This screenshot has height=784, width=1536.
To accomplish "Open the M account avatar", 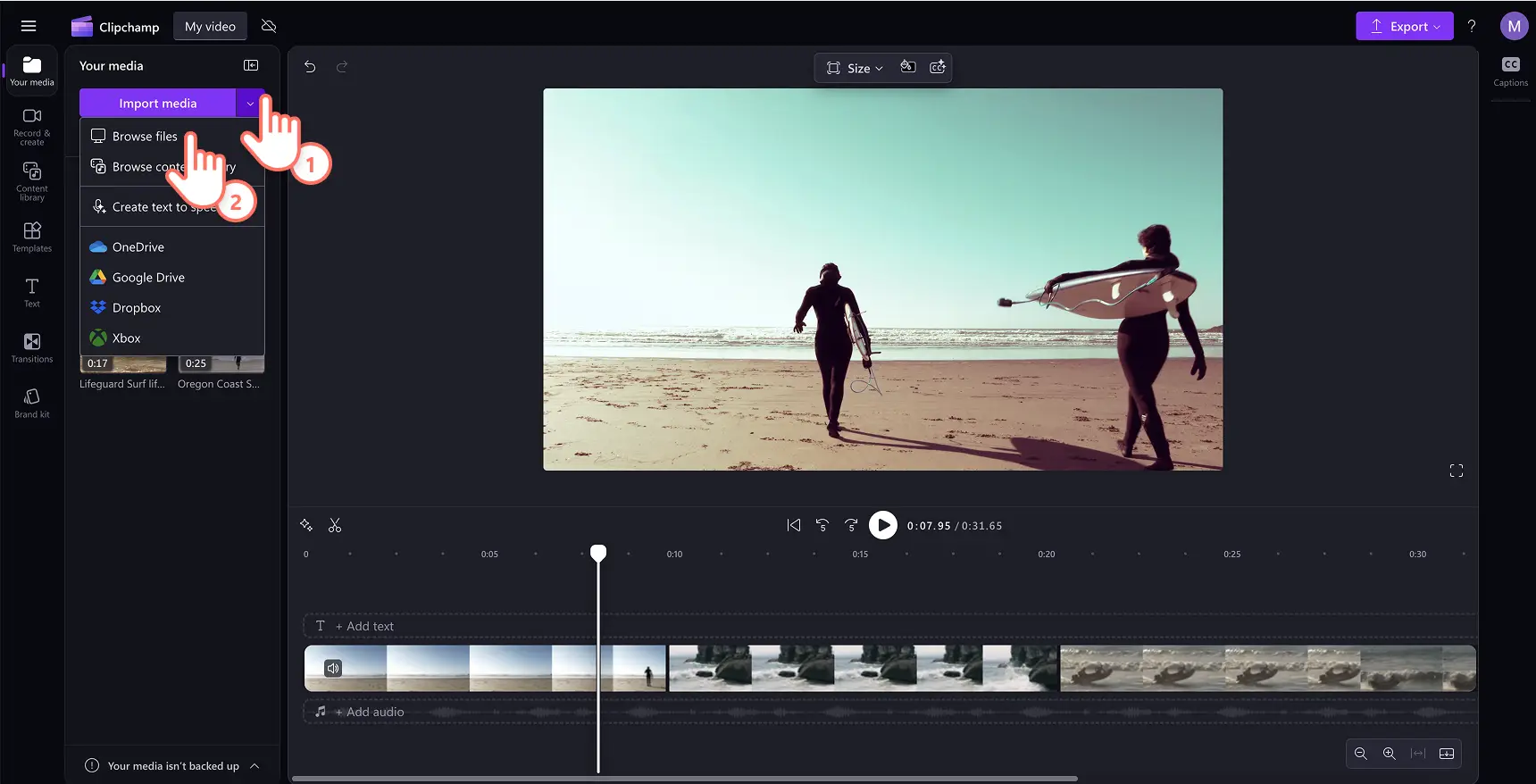I will point(1514,26).
